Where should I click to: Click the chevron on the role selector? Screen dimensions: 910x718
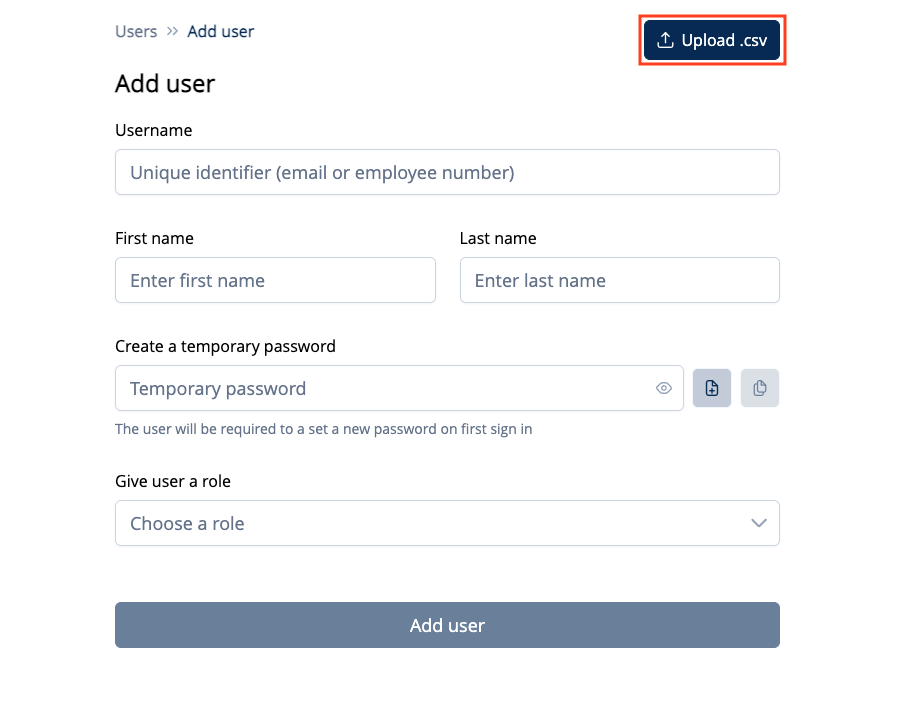[758, 523]
